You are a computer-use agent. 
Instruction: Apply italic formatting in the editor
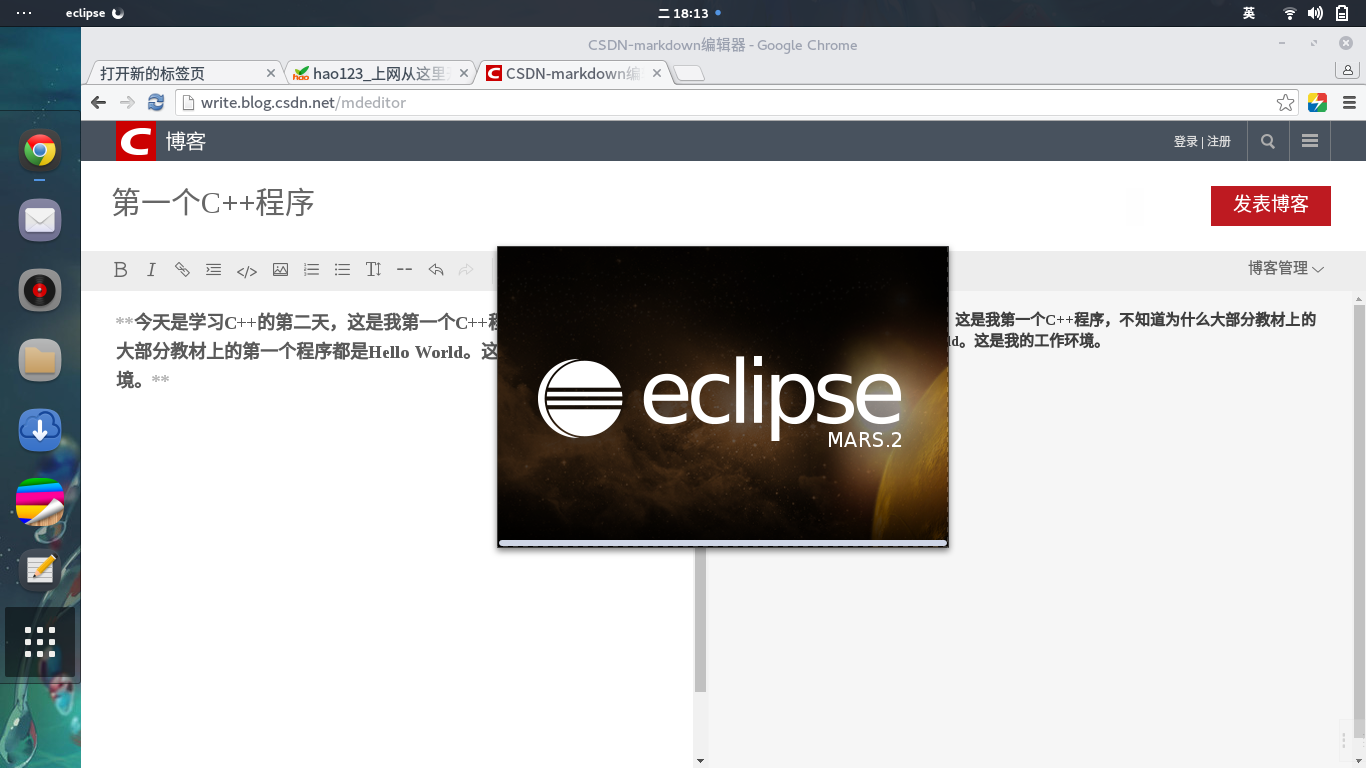tap(151, 269)
